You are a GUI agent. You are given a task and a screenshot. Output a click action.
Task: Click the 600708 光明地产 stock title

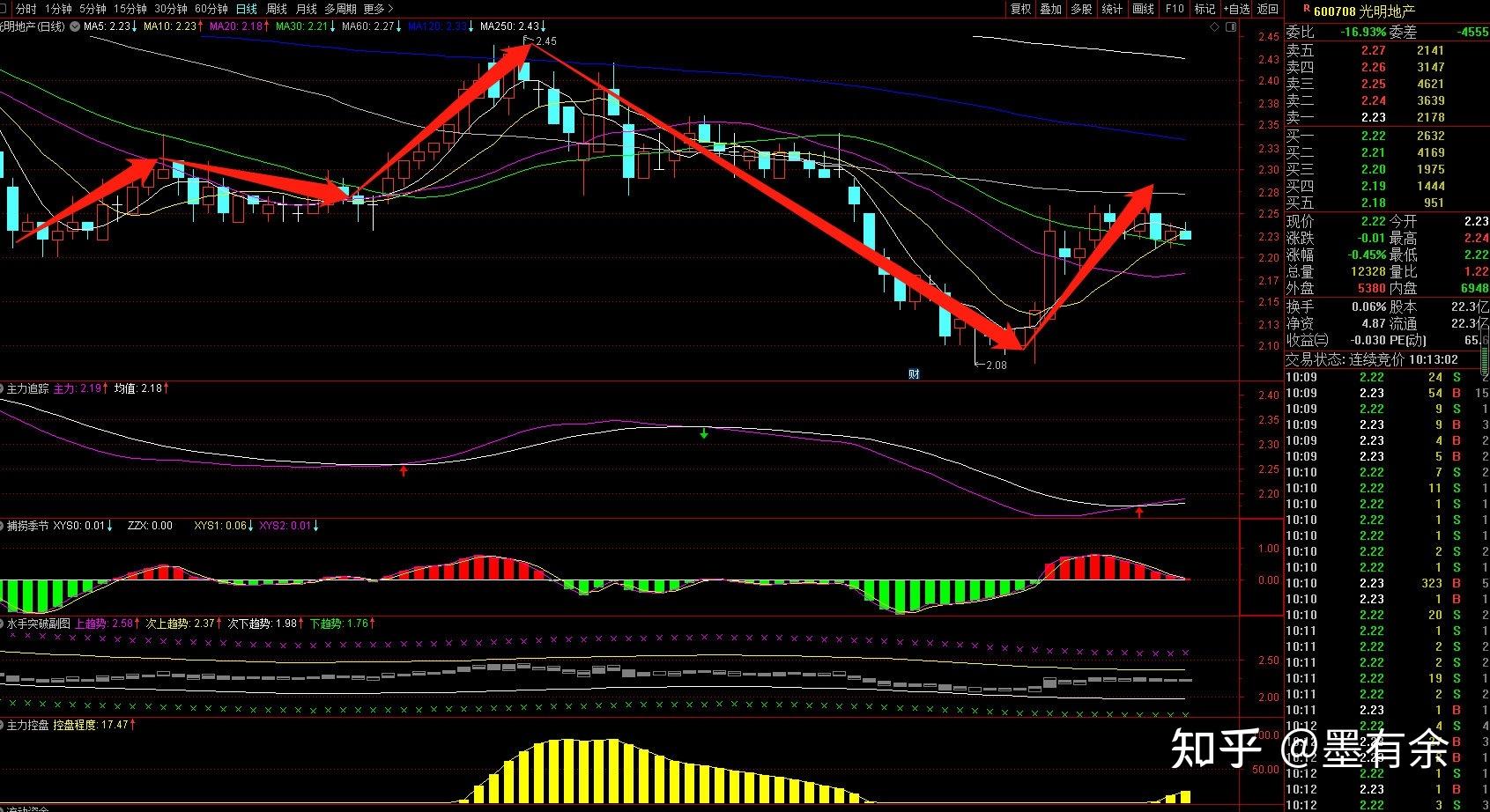tap(1364, 11)
